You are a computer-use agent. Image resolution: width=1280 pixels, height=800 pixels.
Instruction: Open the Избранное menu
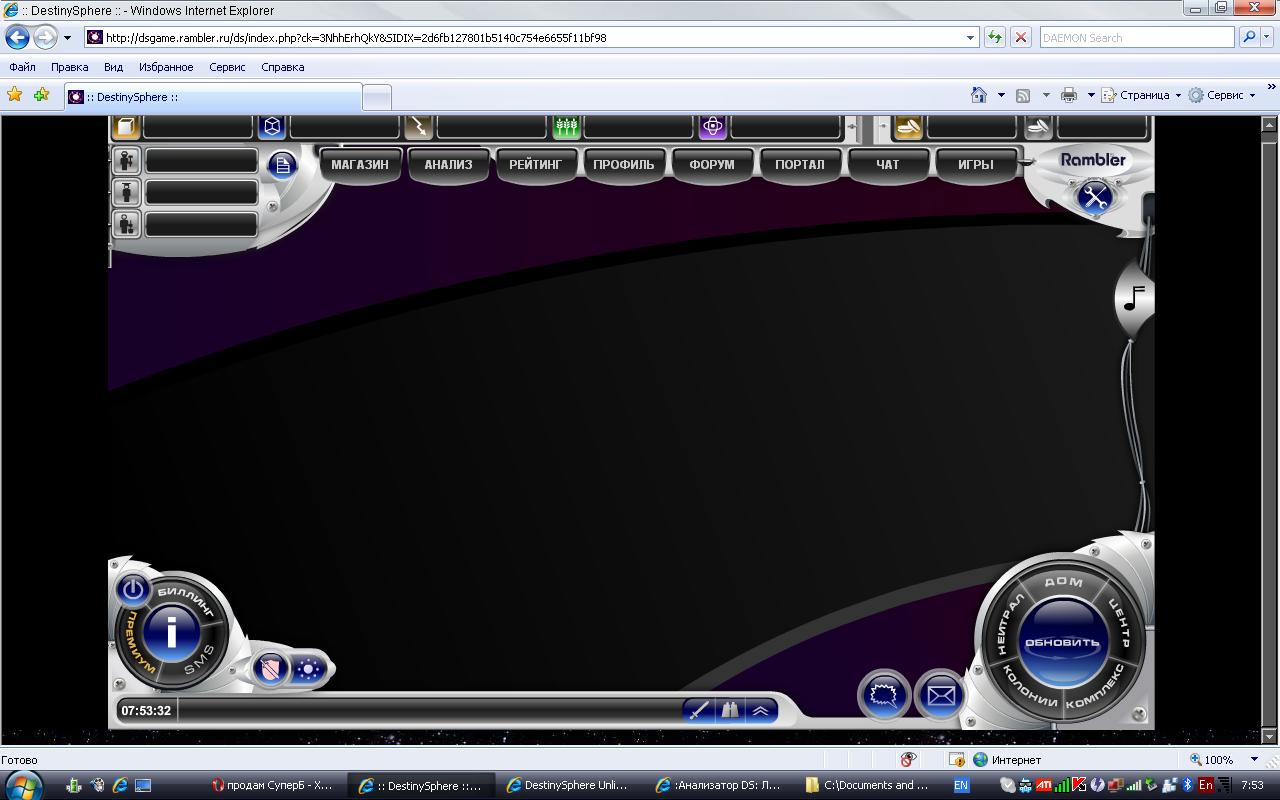point(166,67)
